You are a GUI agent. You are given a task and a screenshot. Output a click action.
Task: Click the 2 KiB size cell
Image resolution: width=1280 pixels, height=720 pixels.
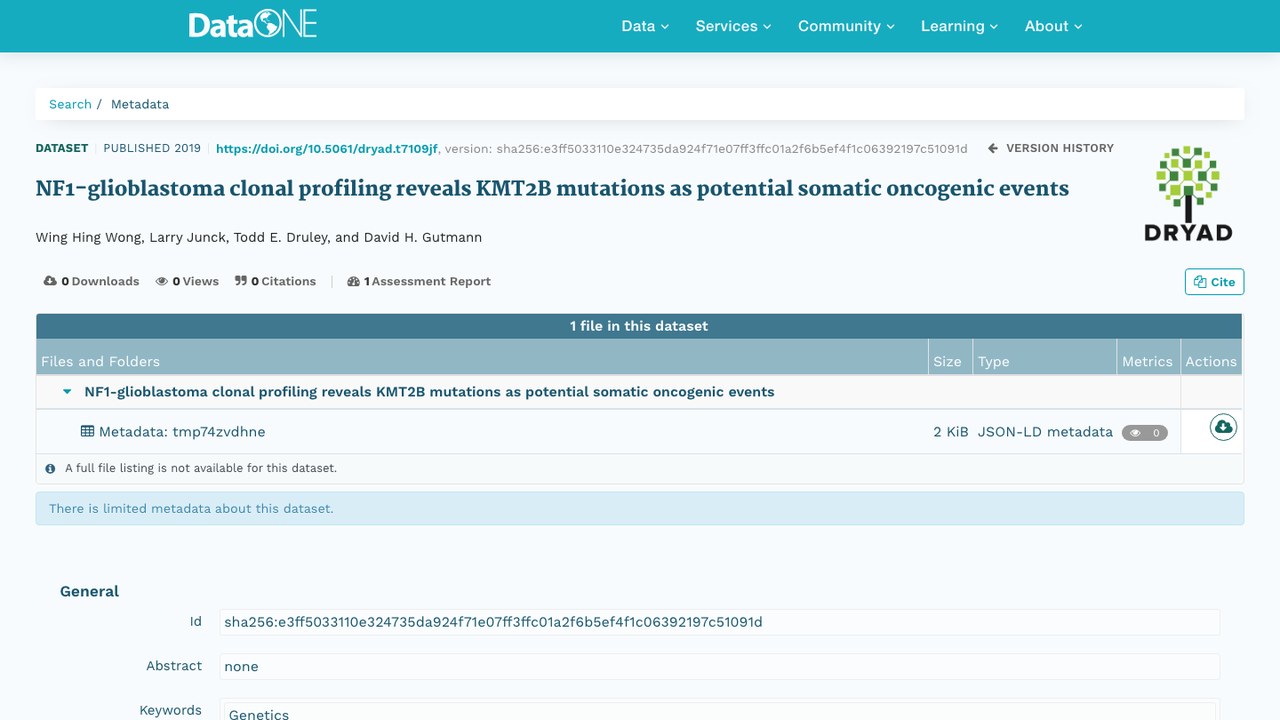[951, 432]
